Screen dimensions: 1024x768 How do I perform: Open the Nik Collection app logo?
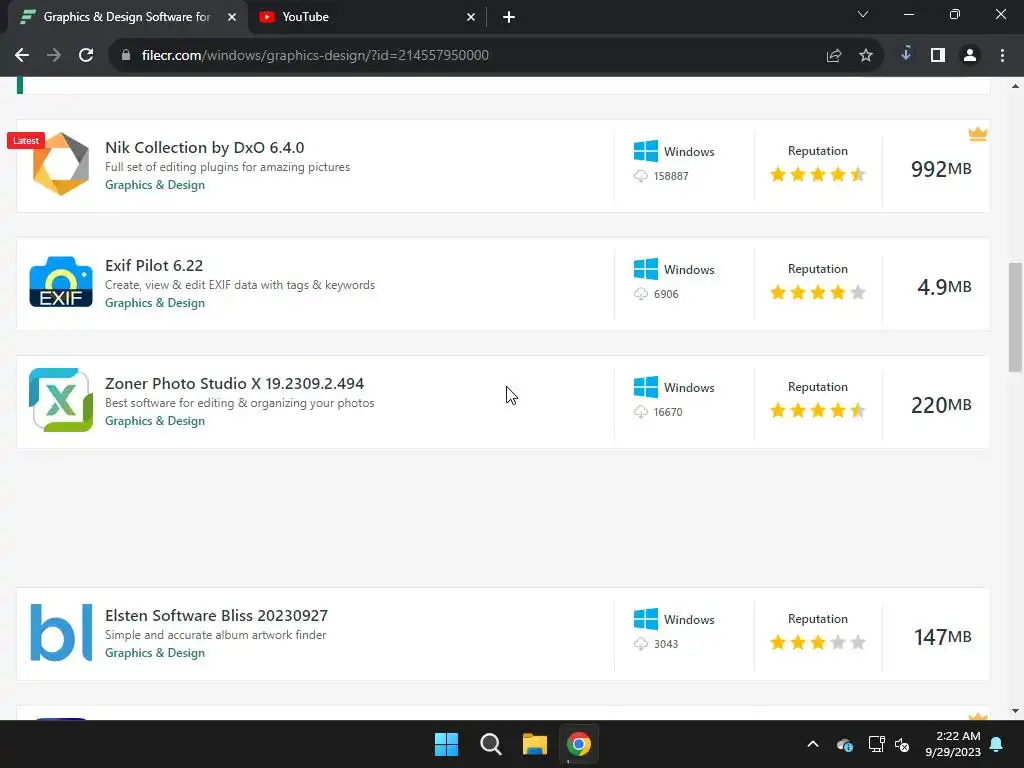coord(61,164)
